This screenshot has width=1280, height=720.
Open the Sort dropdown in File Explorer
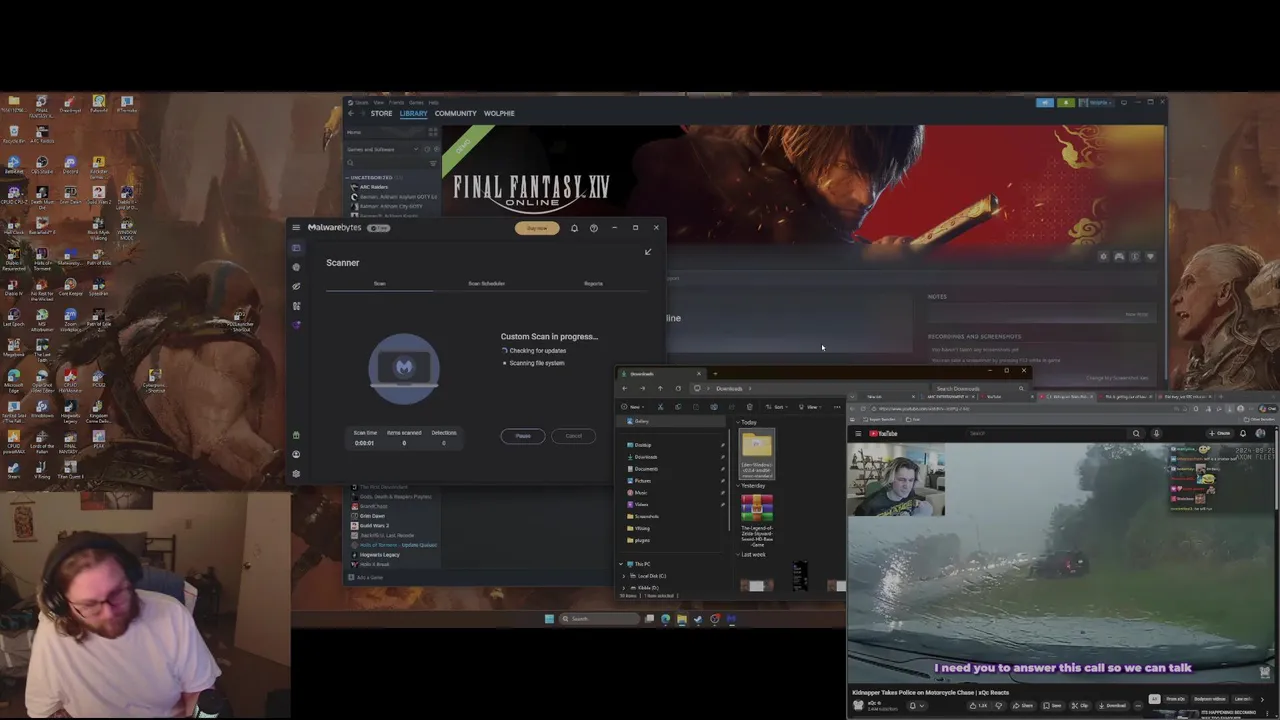777,407
